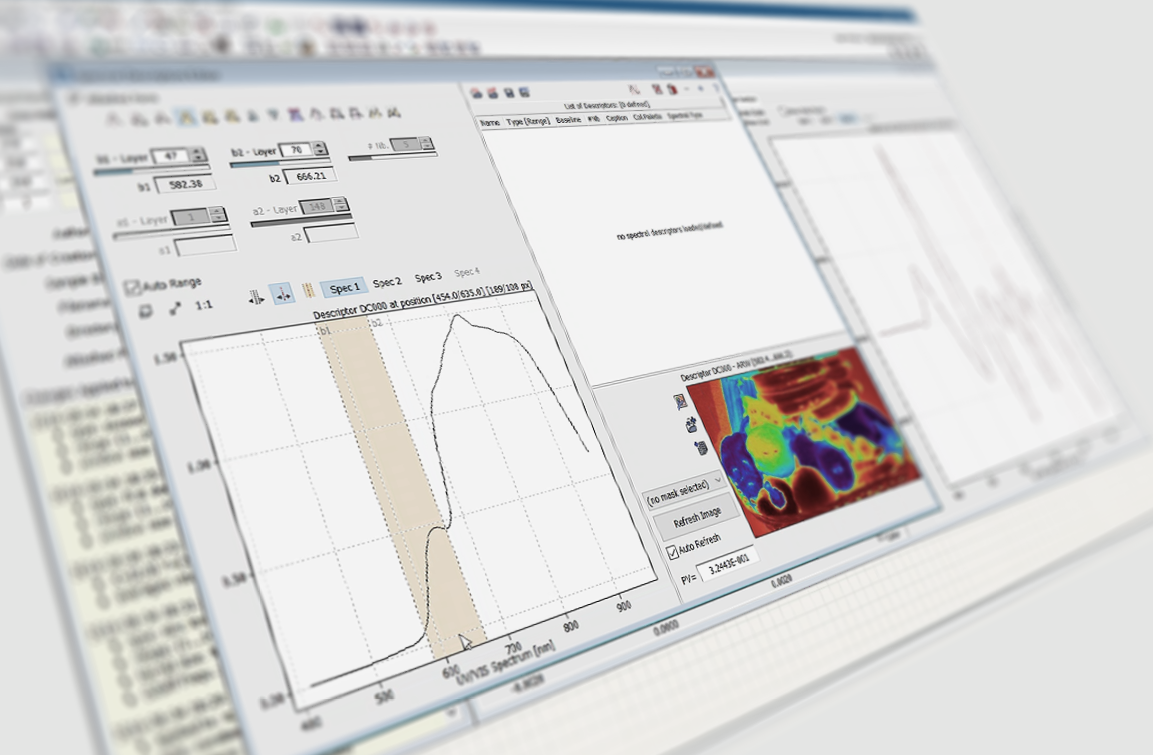Click the copy pages icon beside descriptor image
Viewport: 1153px width, 755px height.
[x=700, y=447]
